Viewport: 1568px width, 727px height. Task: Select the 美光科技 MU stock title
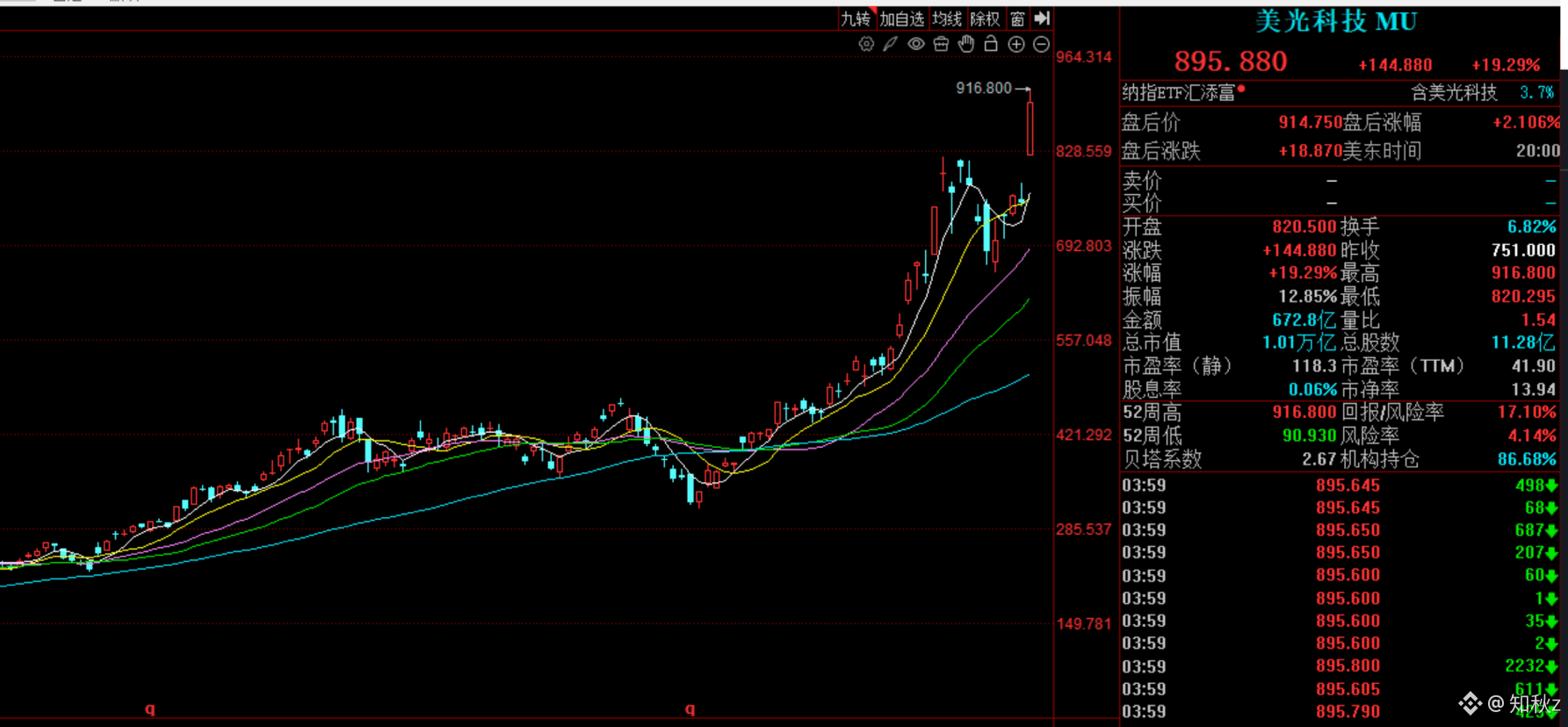[1336, 21]
